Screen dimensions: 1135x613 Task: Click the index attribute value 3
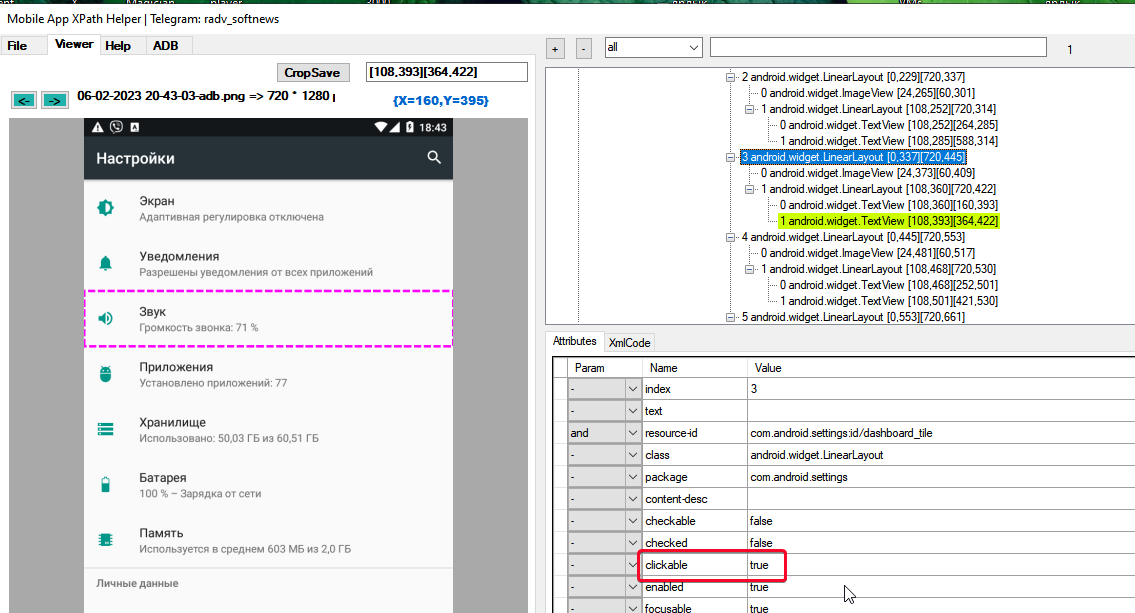754,389
